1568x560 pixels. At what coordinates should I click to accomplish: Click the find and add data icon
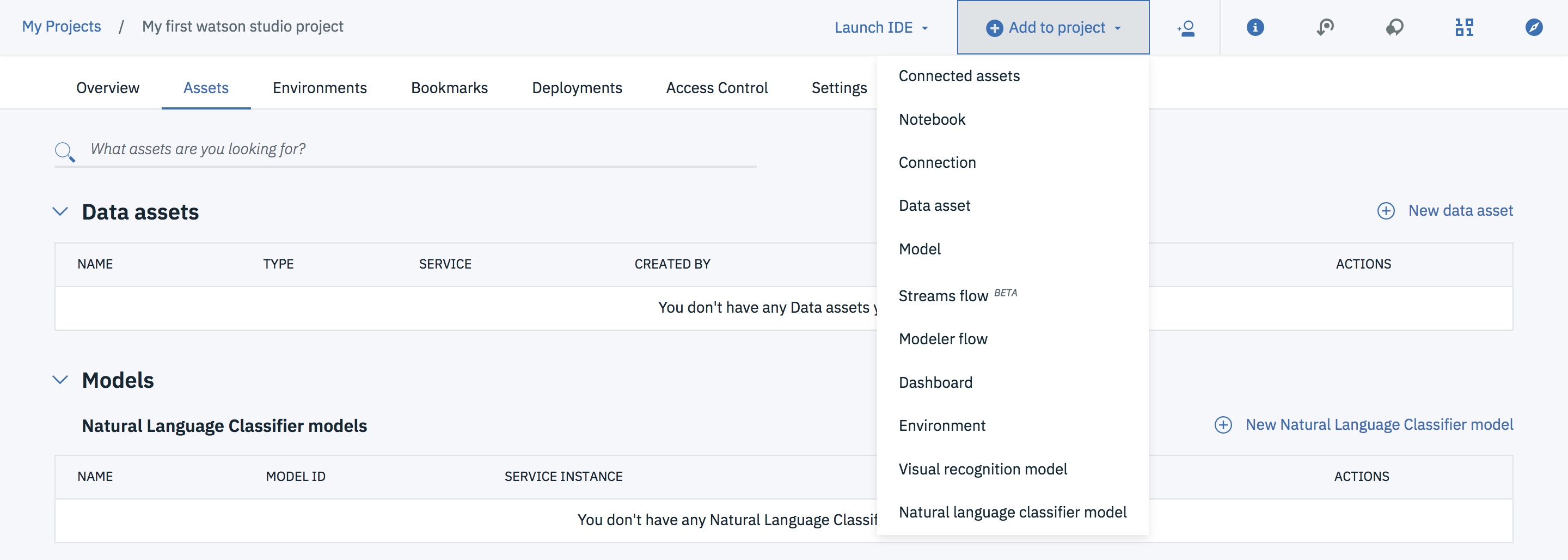coord(1464,27)
